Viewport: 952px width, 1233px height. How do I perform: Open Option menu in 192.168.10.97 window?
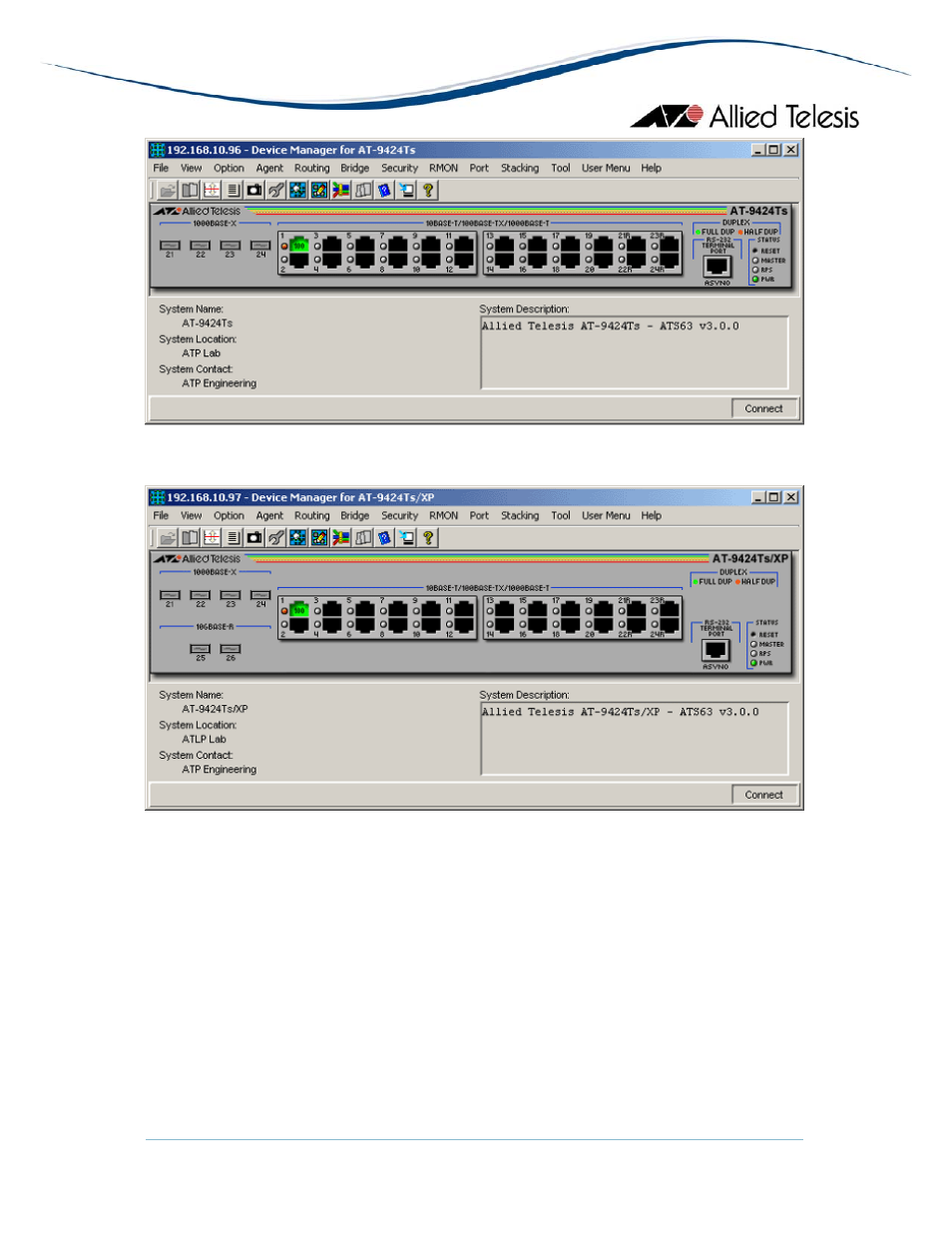click(x=229, y=516)
